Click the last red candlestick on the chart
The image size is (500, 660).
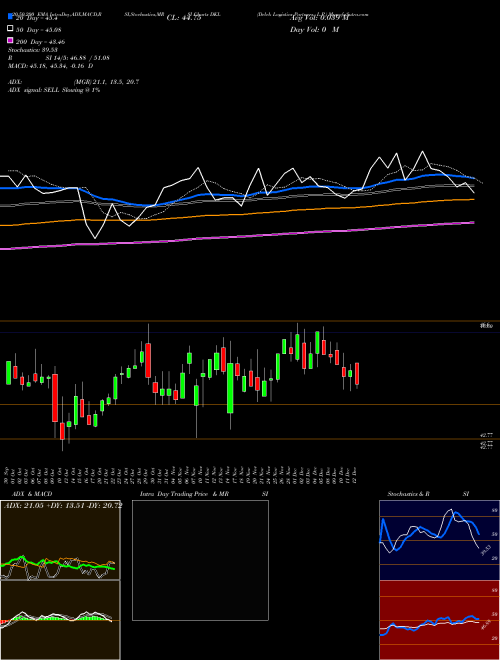pyautogui.click(x=357, y=374)
